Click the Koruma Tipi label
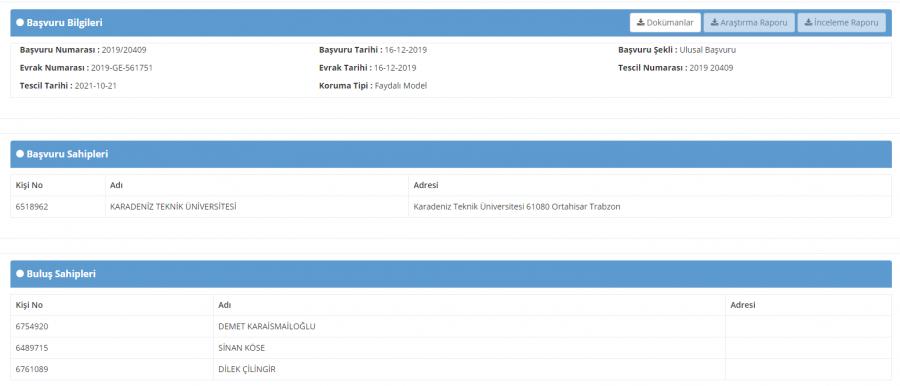This screenshot has width=900, height=386. click(x=346, y=86)
